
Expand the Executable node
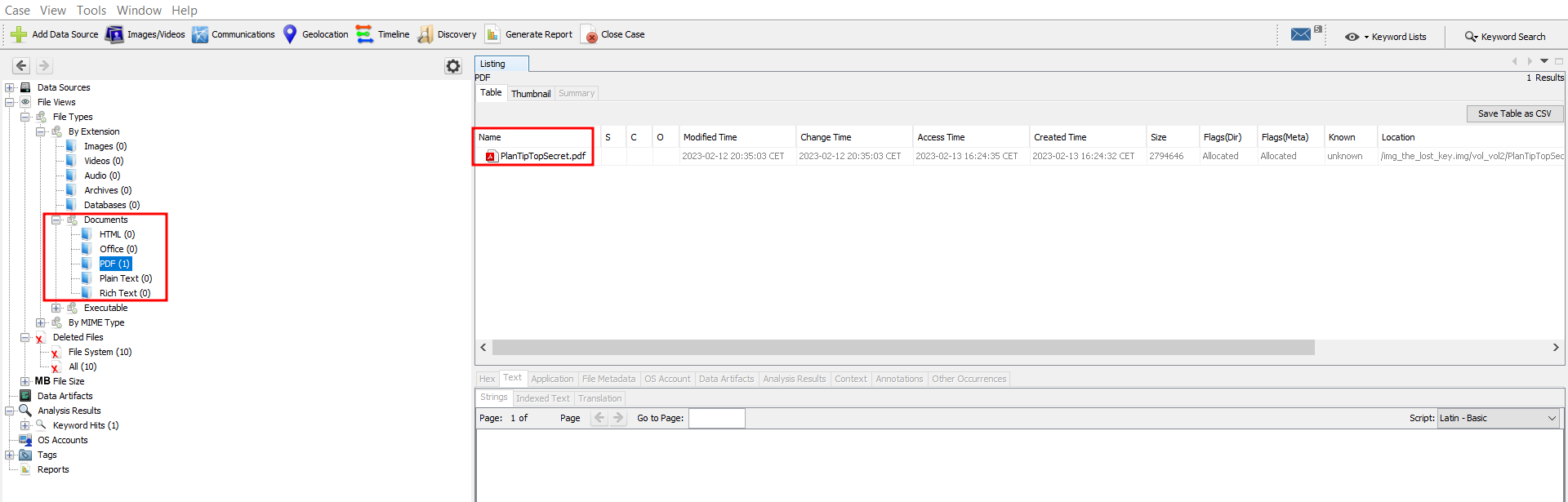pyautogui.click(x=56, y=308)
